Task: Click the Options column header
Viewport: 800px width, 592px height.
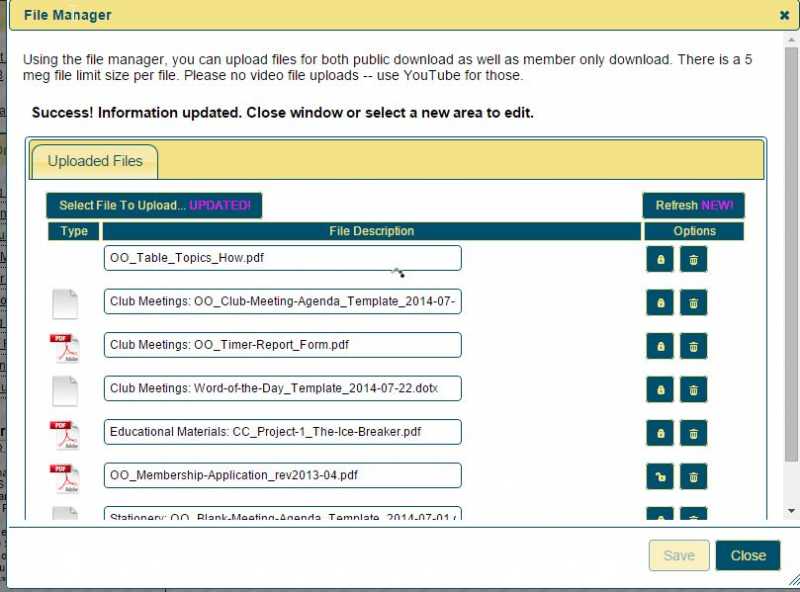Action: (694, 231)
